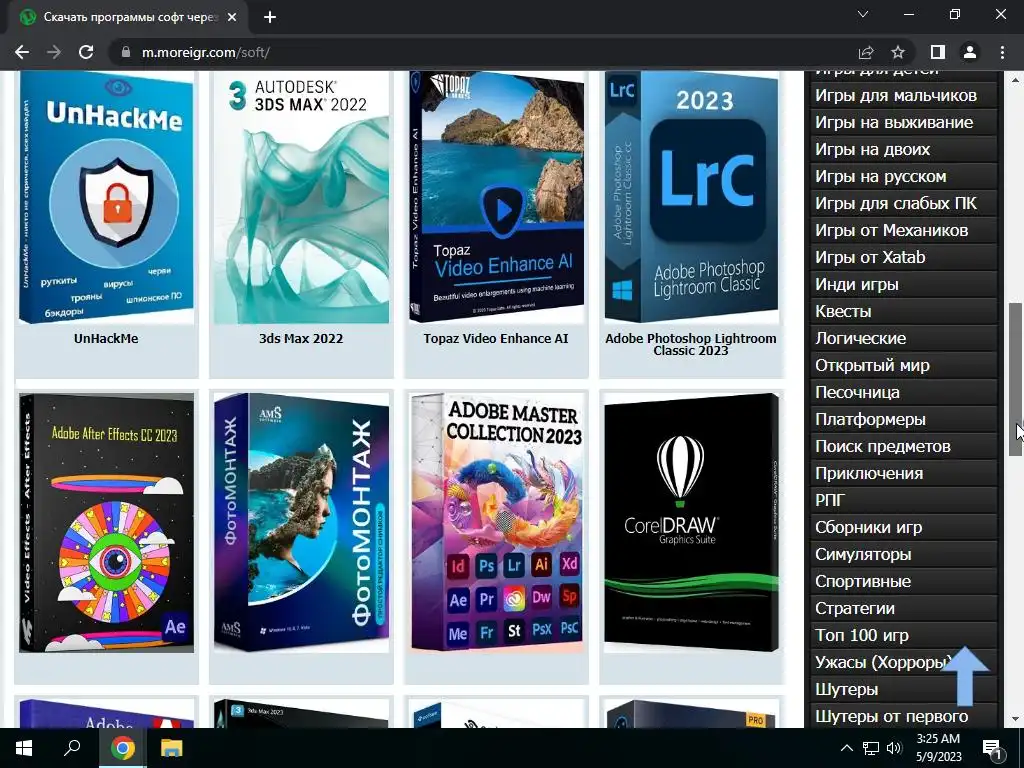Click the 3ds Max 2022 title link
The image size is (1024, 768).
[301, 338]
